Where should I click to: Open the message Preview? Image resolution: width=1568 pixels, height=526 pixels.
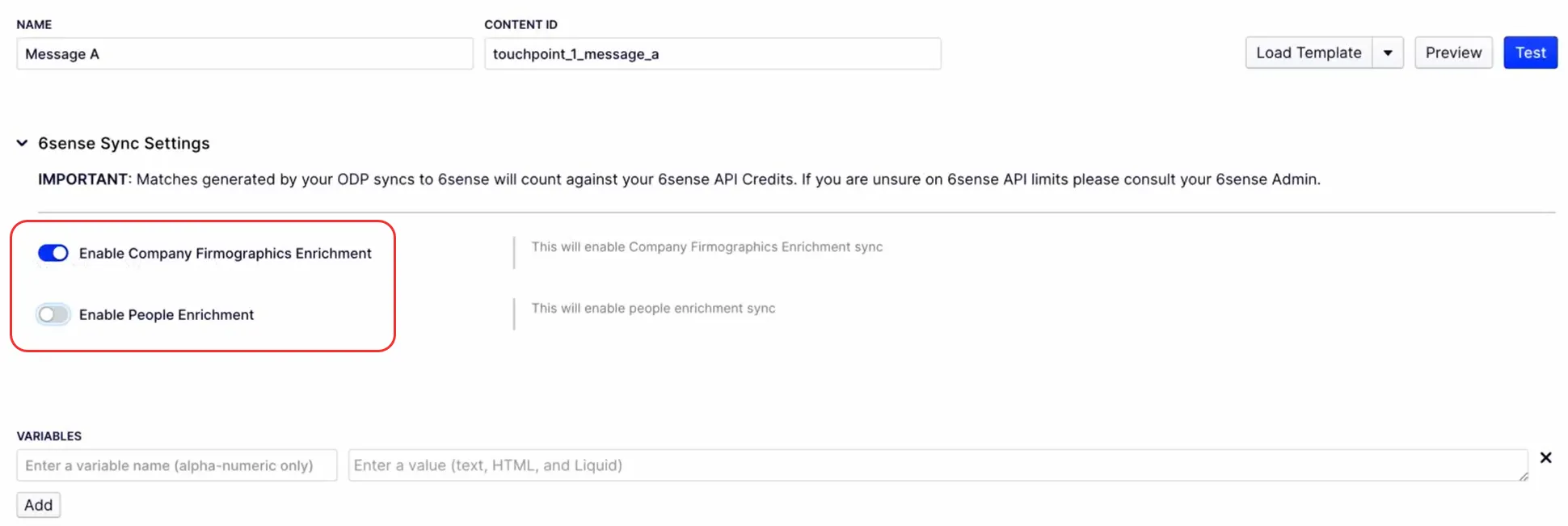[1453, 53]
